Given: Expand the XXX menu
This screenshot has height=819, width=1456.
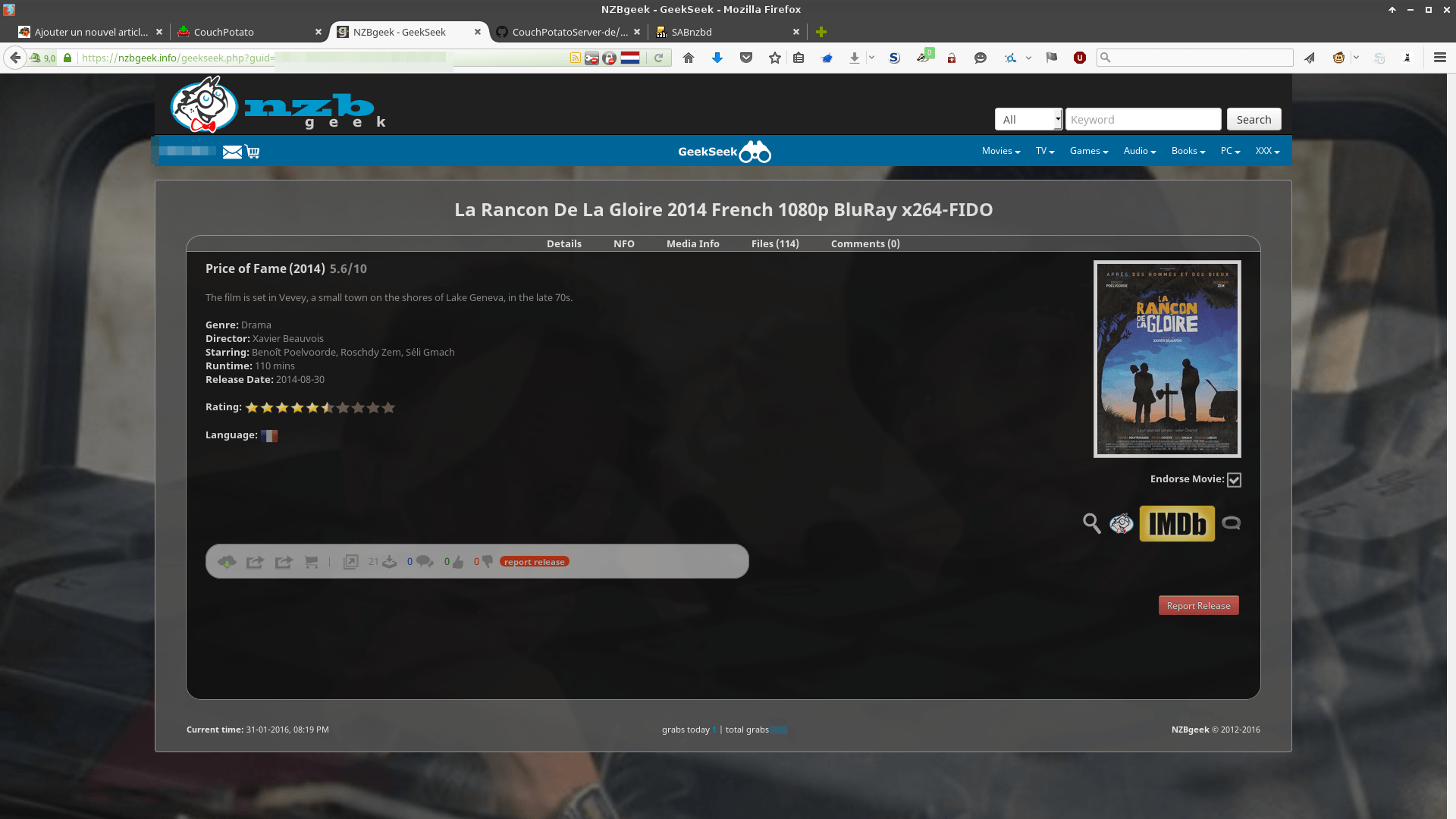Looking at the screenshot, I should 1267,151.
